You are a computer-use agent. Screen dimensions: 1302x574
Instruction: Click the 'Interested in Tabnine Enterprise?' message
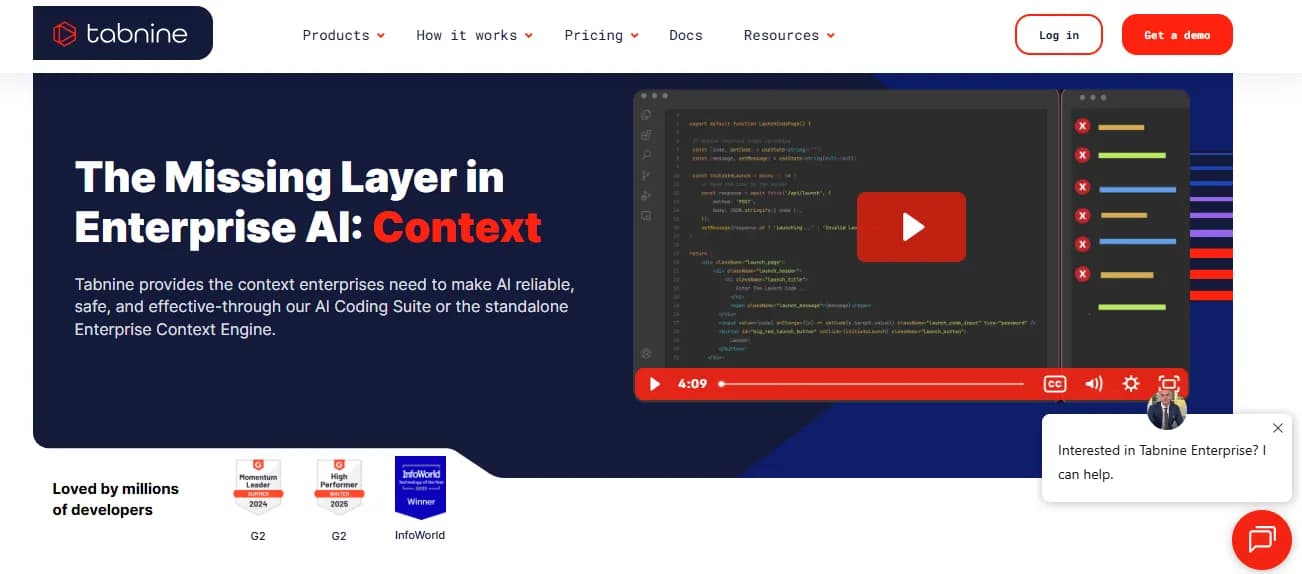coord(1162,462)
